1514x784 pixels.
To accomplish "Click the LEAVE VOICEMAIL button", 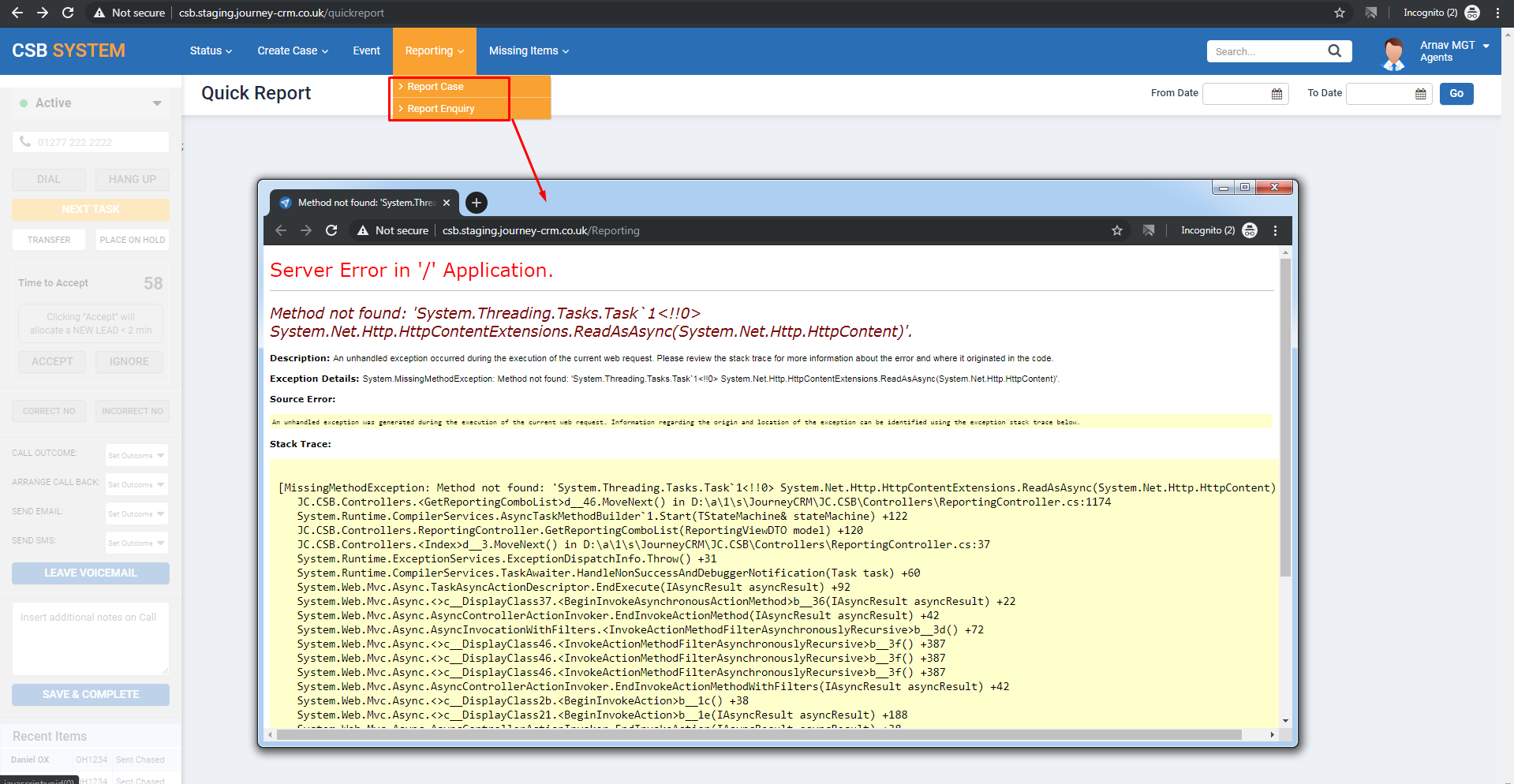I will [x=91, y=573].
